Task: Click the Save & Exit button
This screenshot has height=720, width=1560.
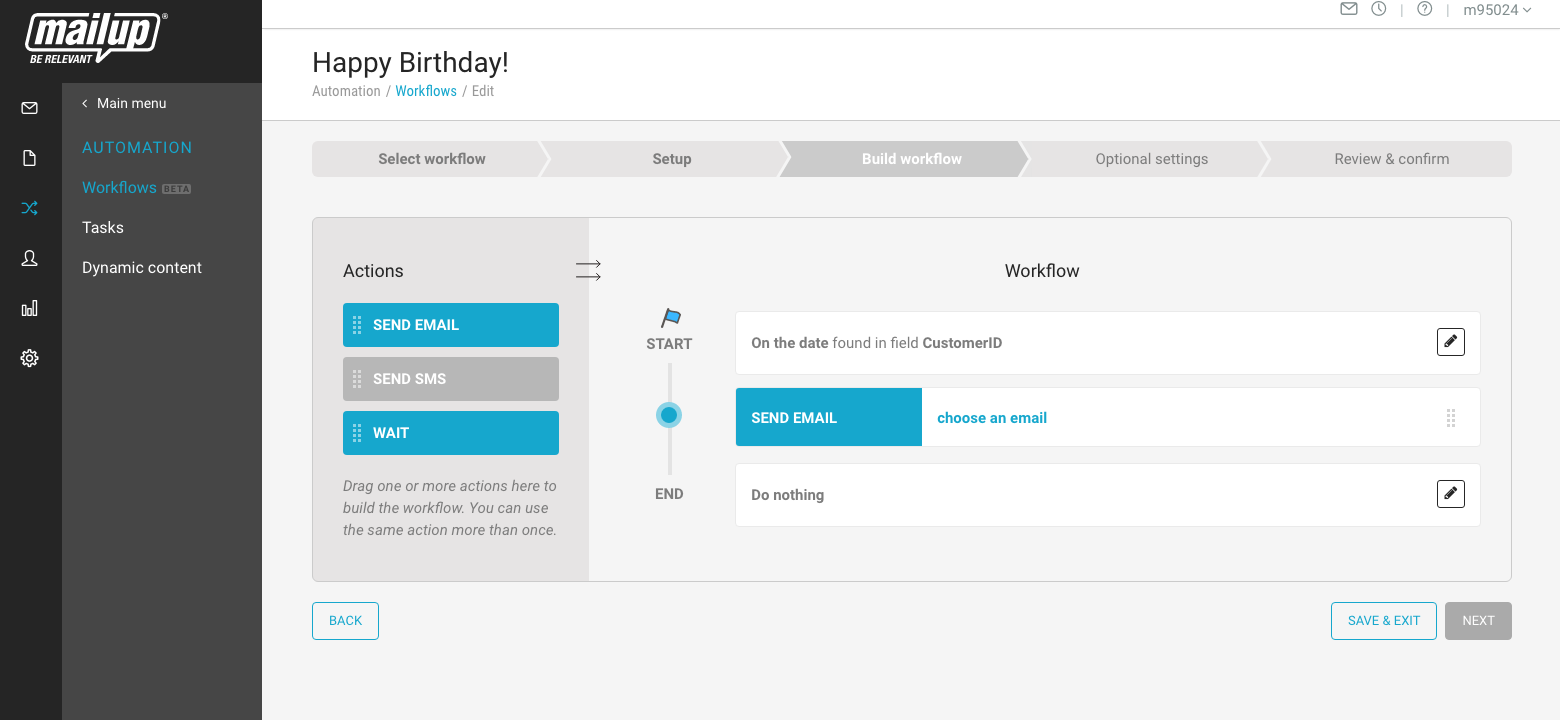Action: pos(1383,621)
